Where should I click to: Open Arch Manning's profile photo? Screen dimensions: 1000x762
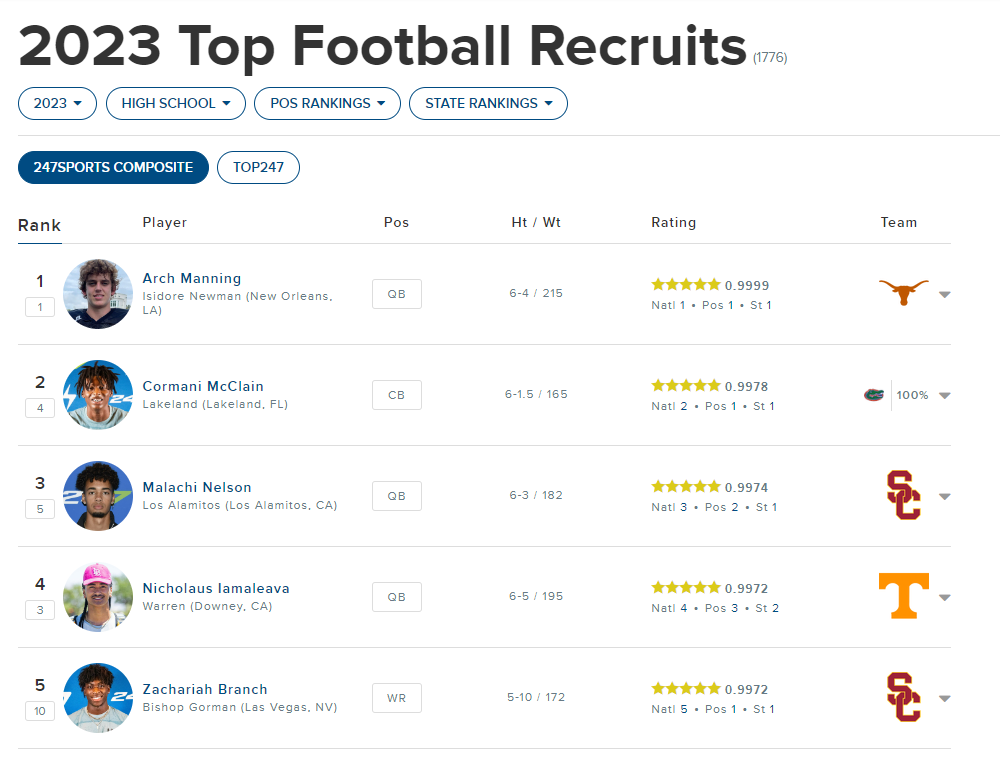(x=98, y=294)
